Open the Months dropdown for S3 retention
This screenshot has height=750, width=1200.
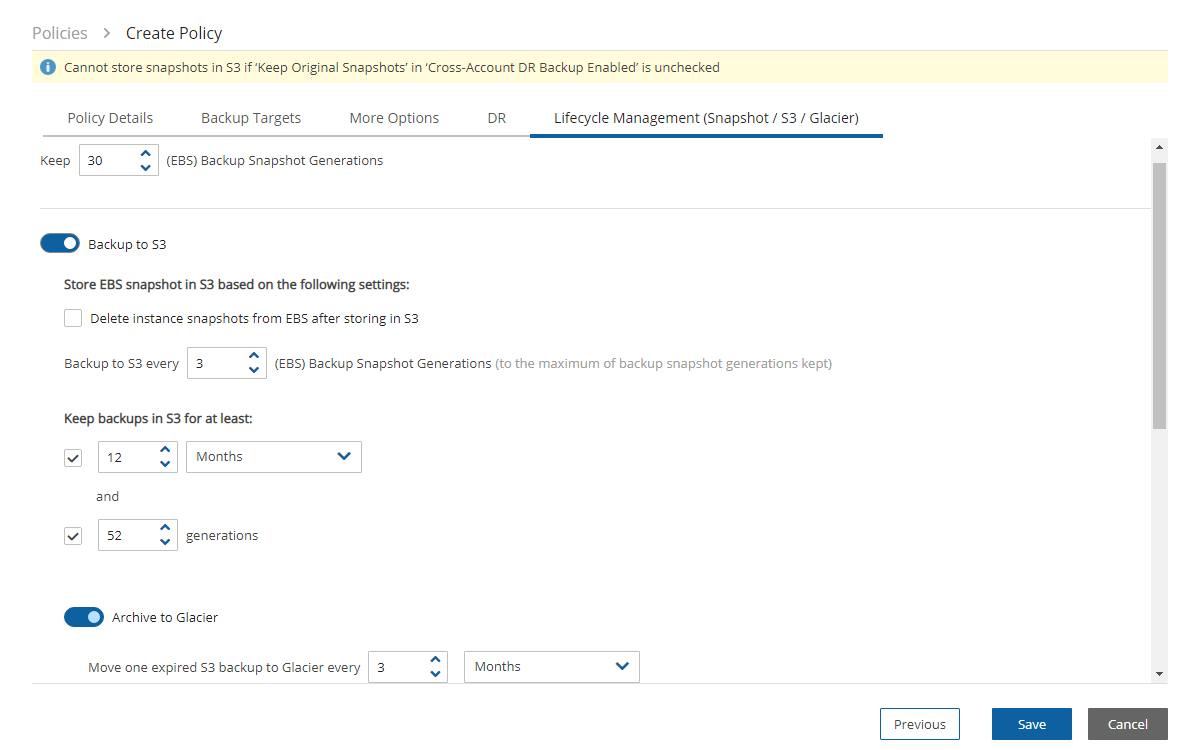pos(274,457)
